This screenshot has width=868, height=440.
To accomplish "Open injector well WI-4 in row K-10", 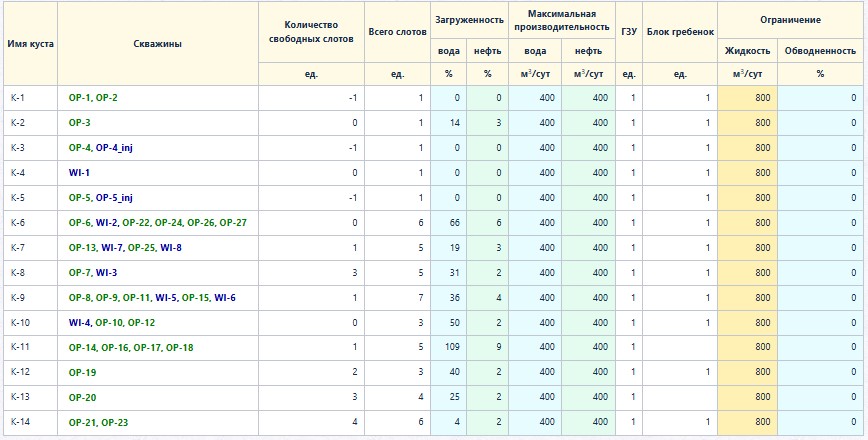I will point(79,323).
